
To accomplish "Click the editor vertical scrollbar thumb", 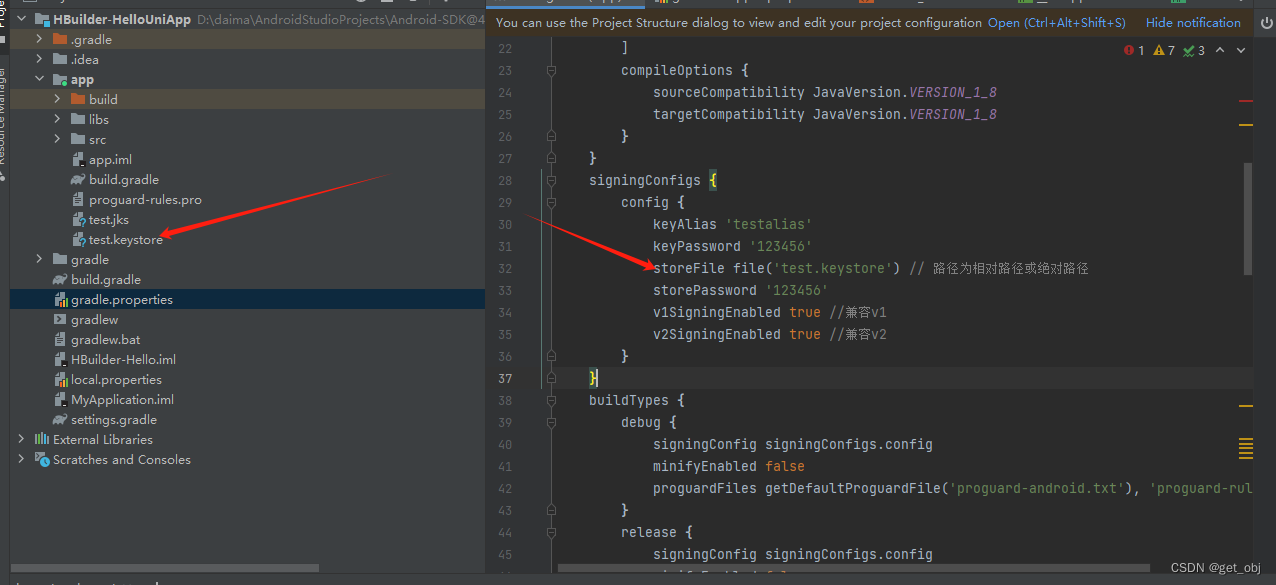I will coord(1247,218).
